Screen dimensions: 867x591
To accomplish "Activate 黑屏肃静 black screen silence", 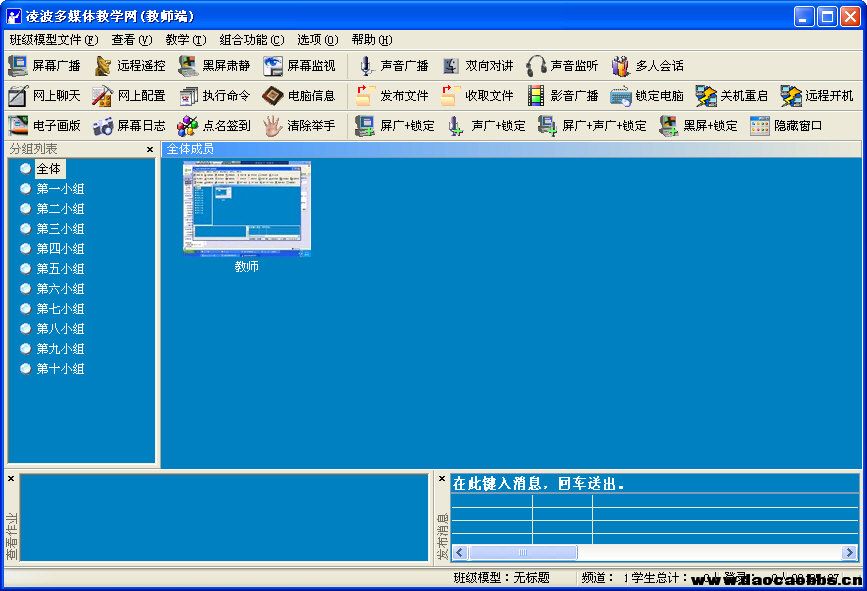I will pos(188,66).
